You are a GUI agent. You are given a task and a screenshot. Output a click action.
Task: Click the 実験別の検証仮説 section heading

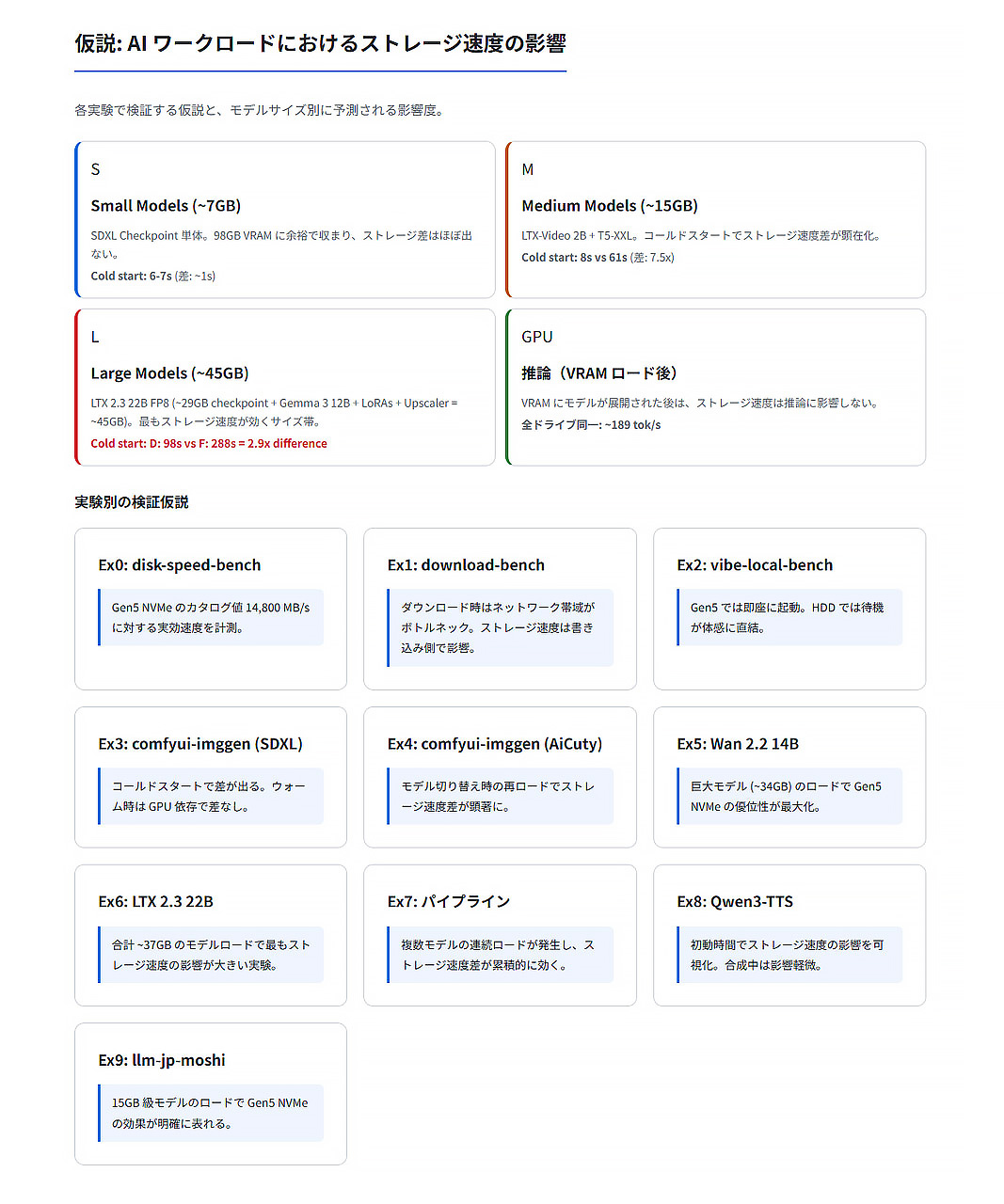(132, 502)
